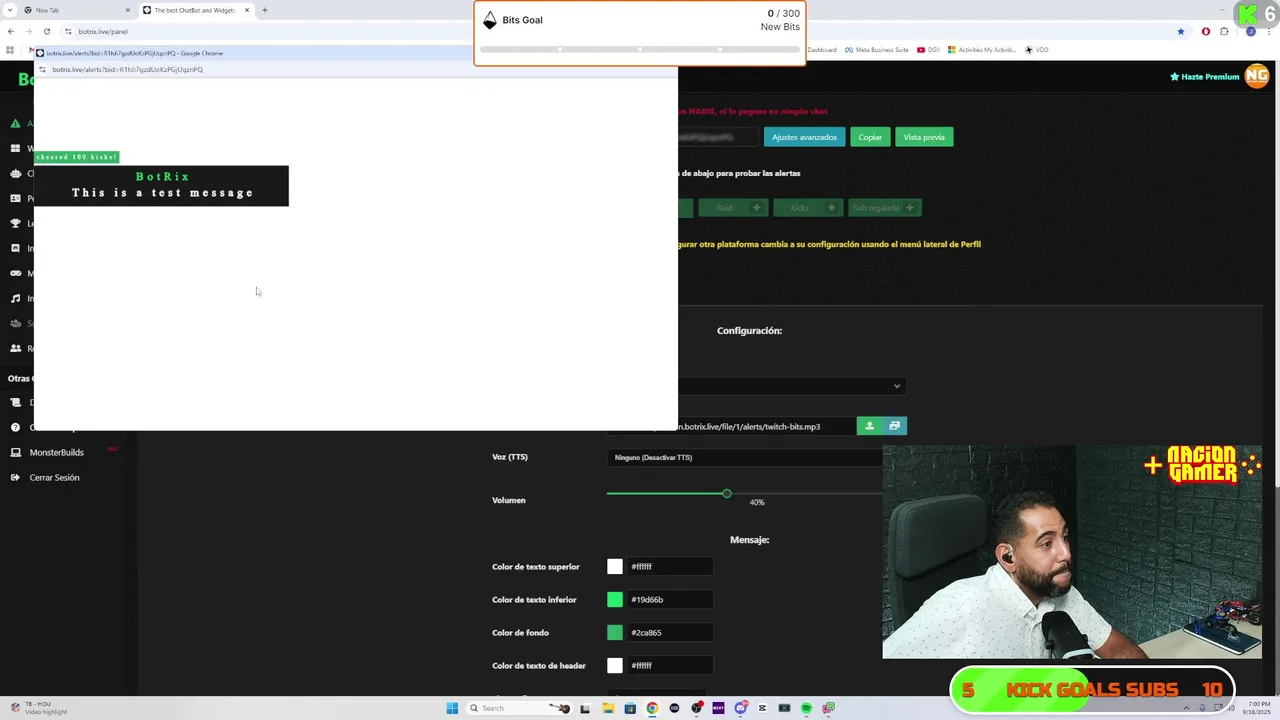Adjust the Volumen slider handle
Image resolution: width=1280 pixels, height=720 pixels.
click(x=727, y=493)
